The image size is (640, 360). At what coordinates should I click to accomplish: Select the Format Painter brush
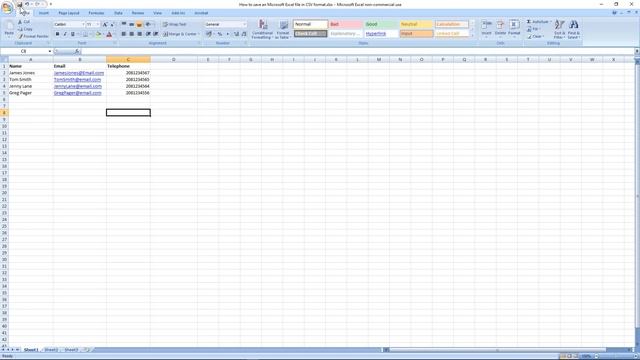33,36
